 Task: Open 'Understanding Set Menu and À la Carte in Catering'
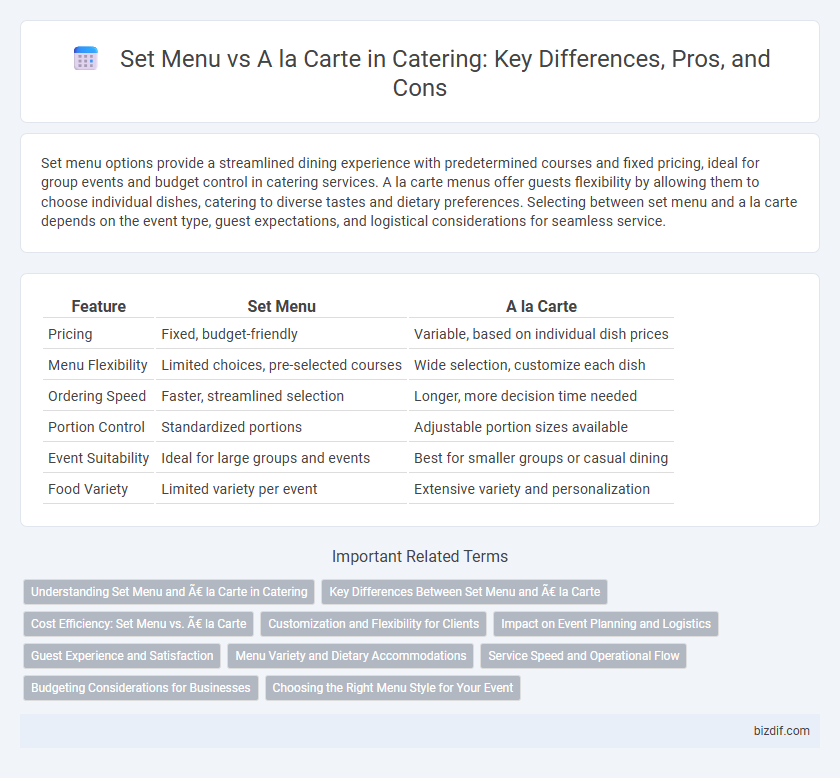pyautogui.click(x=169, y=592)
